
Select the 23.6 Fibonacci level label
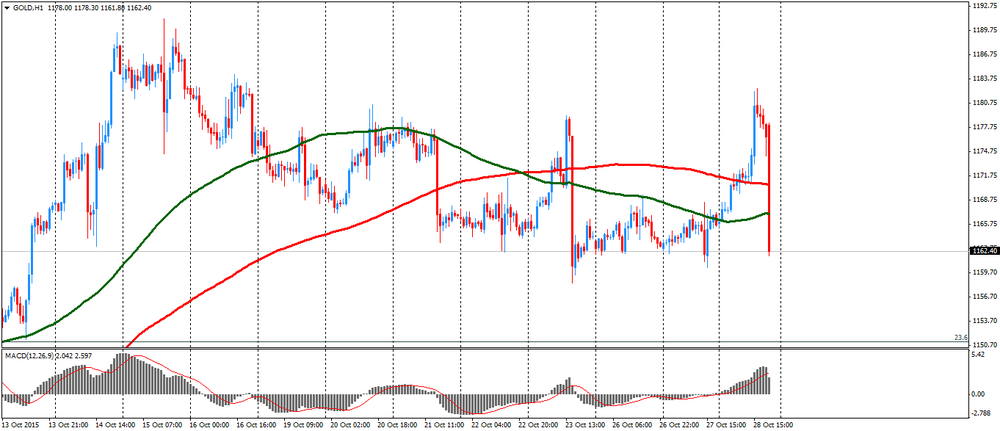(x=960, y=337)
